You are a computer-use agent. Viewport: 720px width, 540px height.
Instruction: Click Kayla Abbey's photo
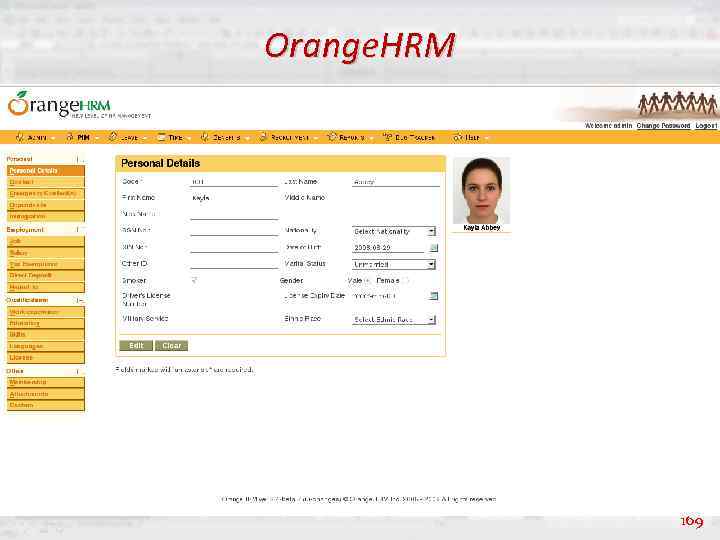(x=481, y=191)
